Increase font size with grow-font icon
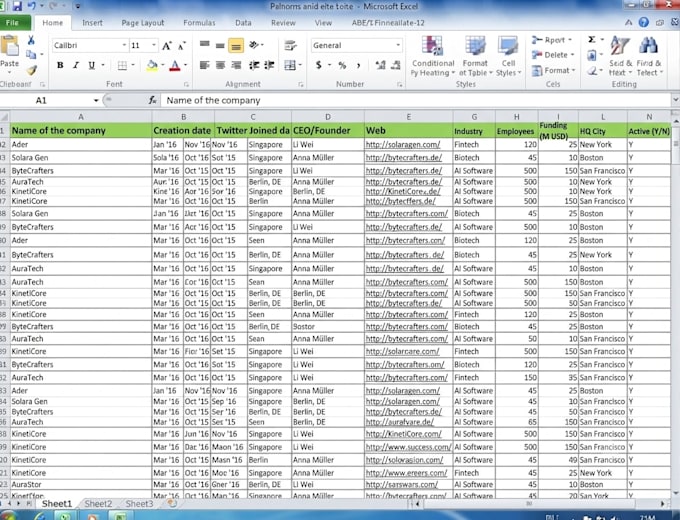Viewport: 680px width, 520px height. point(167,46)
